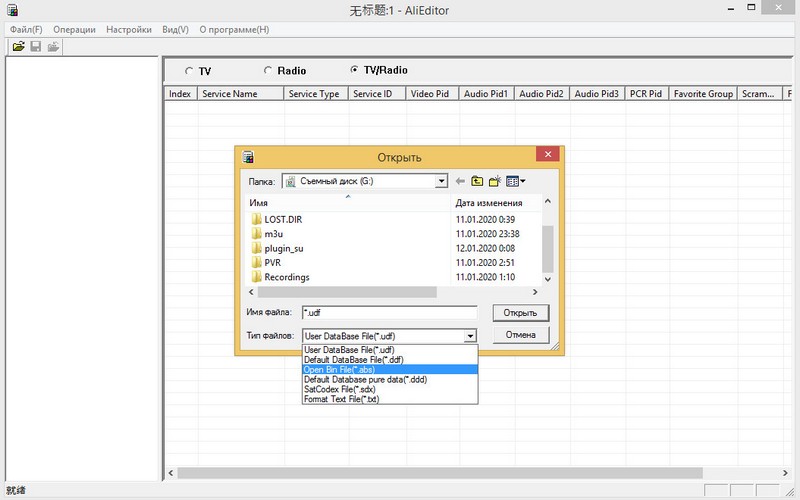Close the Открыть dialog with red X
Screen dimensions: 800x500
(548, 154)
